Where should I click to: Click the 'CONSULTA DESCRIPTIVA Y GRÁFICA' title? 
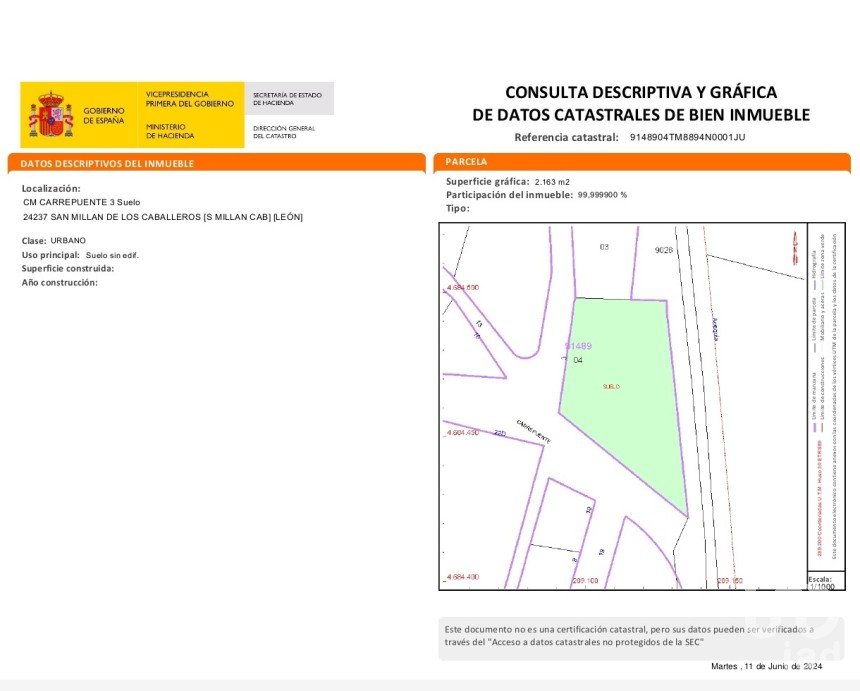pos(641,92)
